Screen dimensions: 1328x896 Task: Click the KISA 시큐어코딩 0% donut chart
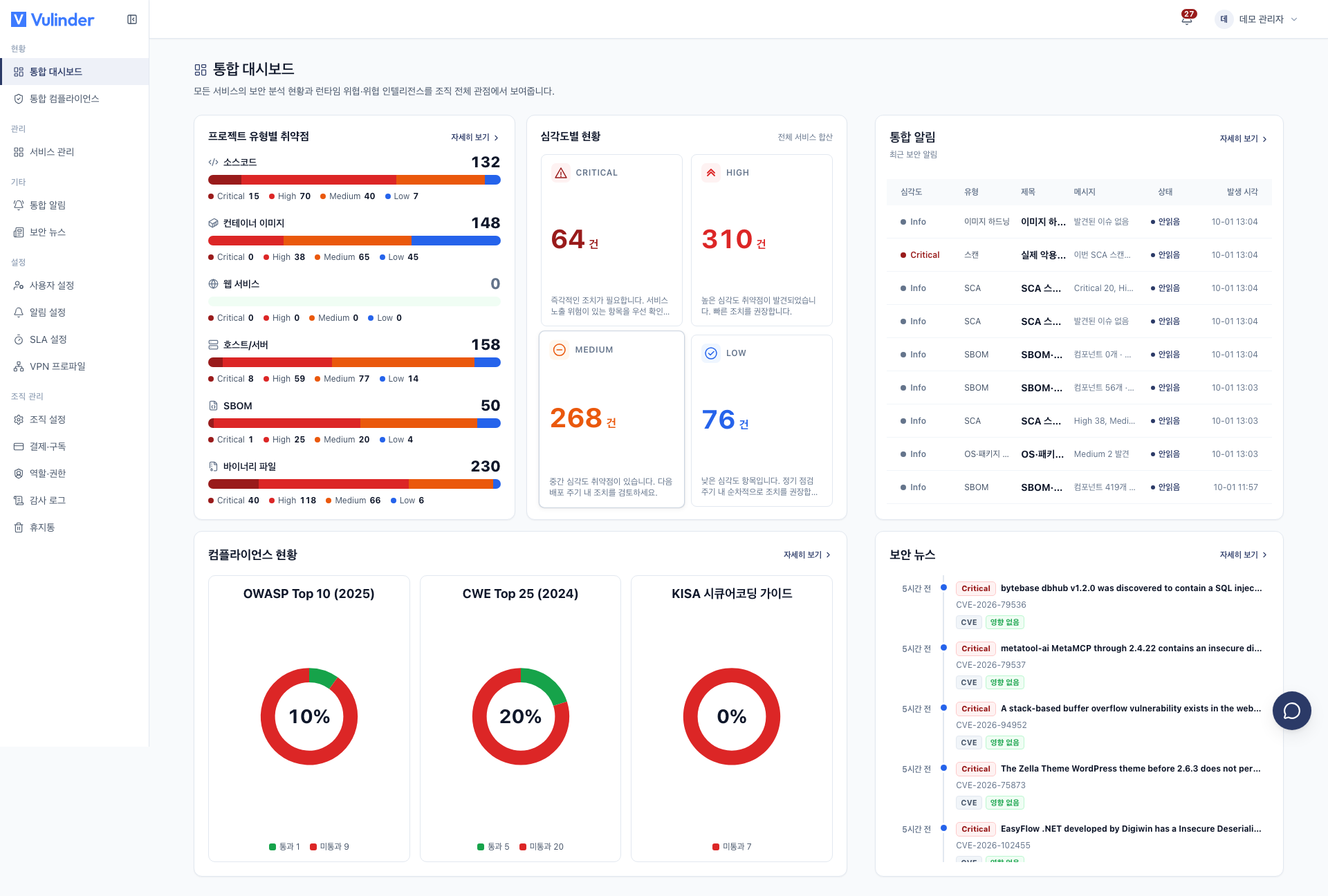tap(732, 716)
